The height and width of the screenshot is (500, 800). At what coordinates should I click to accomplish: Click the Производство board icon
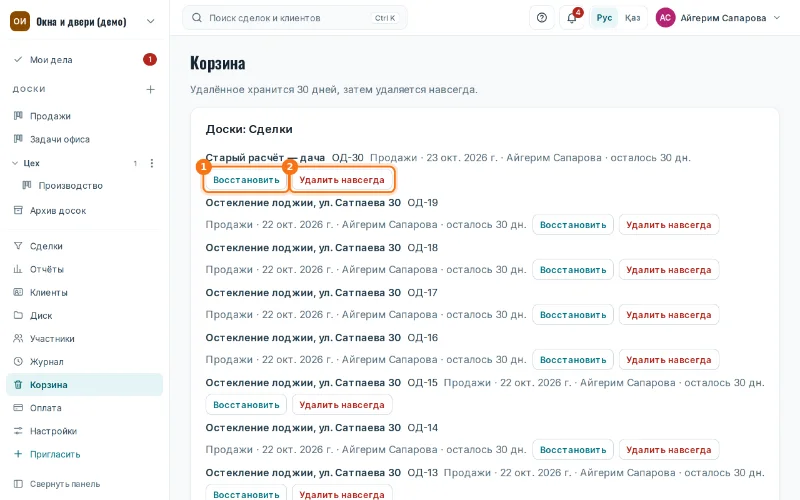pos(27,185)
